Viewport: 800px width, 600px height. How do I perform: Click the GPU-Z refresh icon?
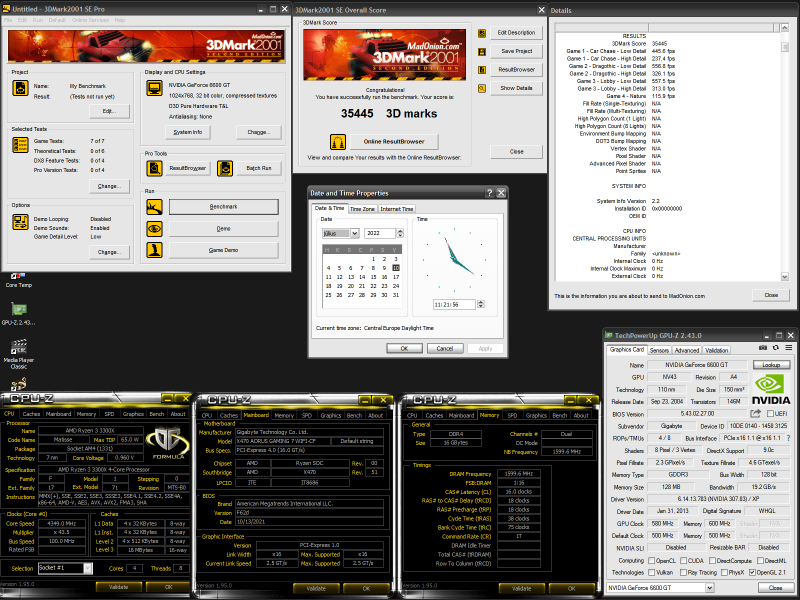coord(776,347)
